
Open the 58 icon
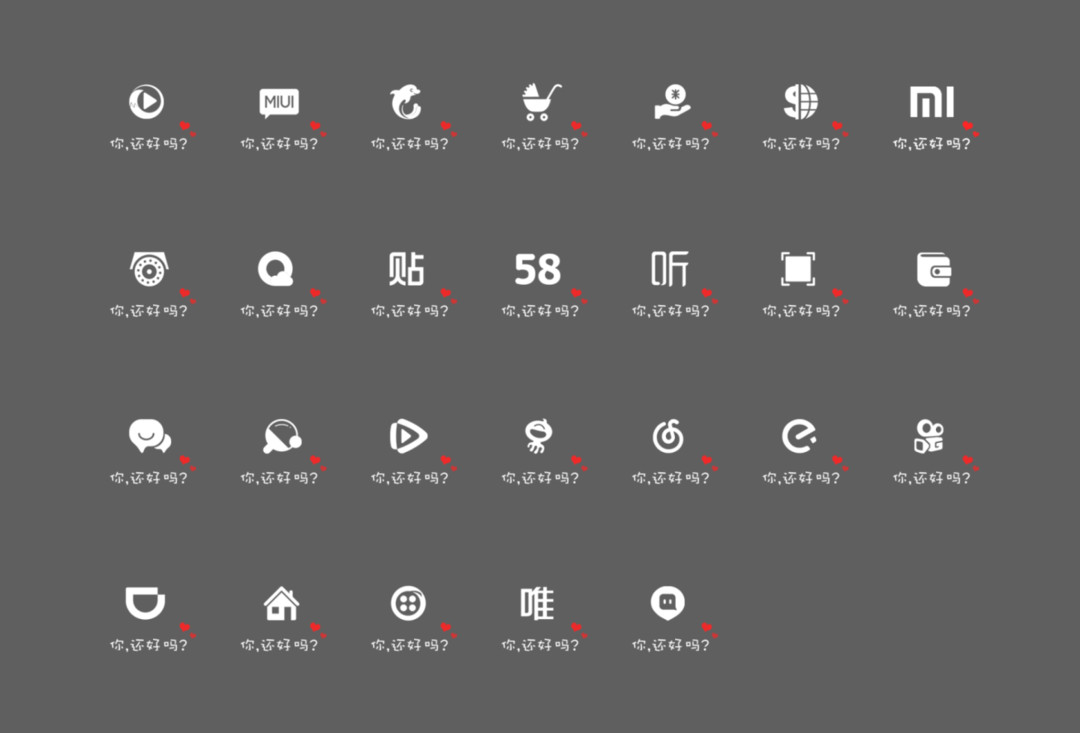tap(538, 269)
